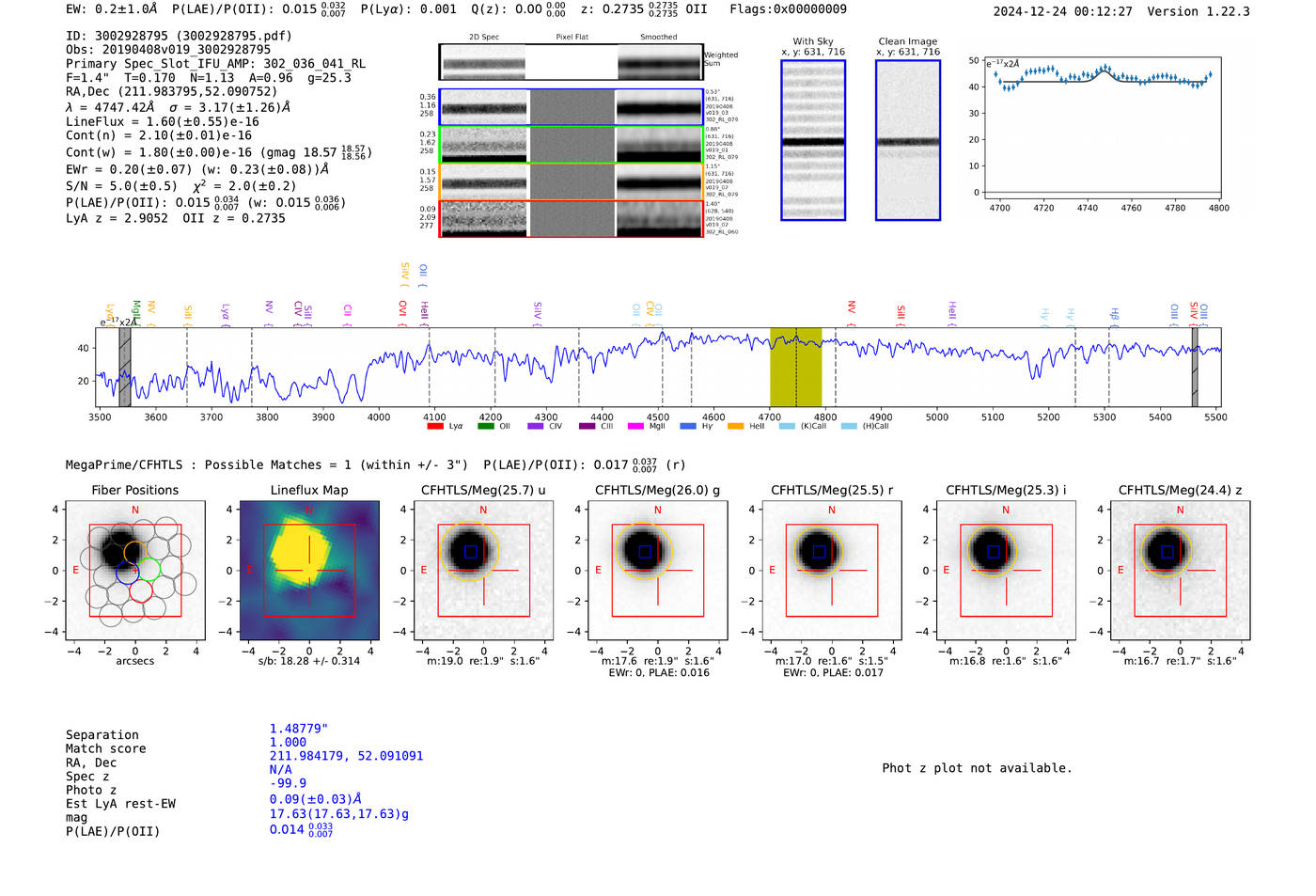Select the CFHTLS/Meg(24.4) z band cutout
The width and height of the screenshot is (1316, 896).
pos(1181,571)
